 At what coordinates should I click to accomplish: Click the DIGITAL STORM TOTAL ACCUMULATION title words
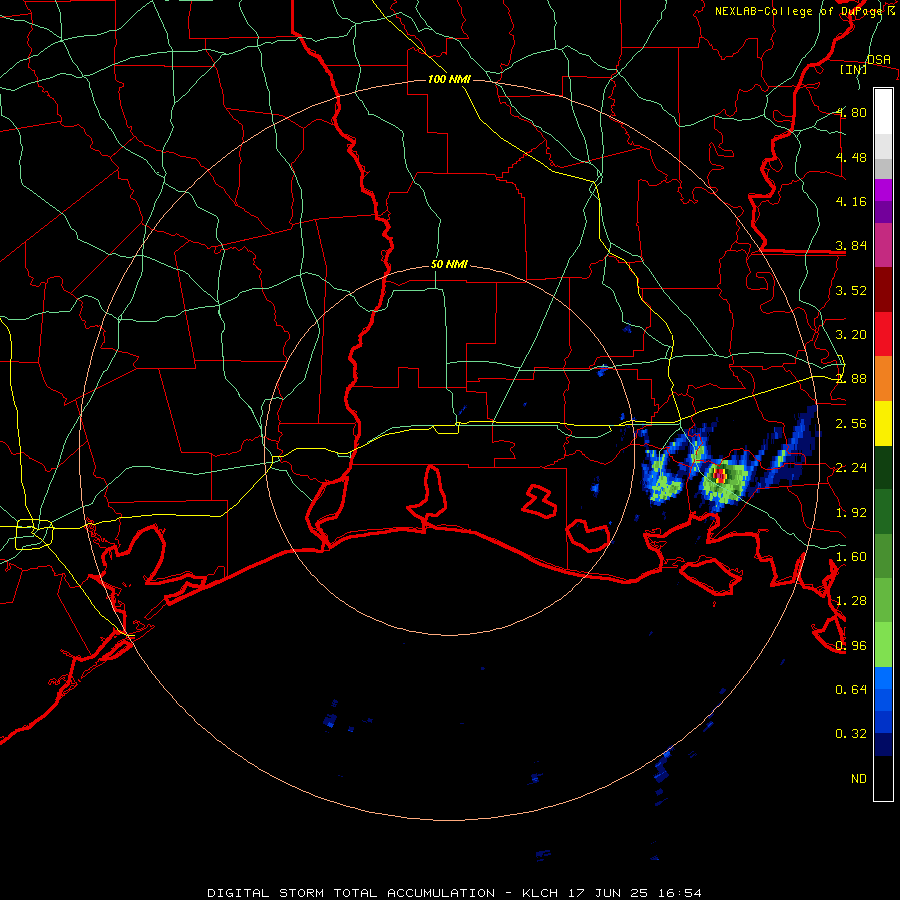click(351, 893)
